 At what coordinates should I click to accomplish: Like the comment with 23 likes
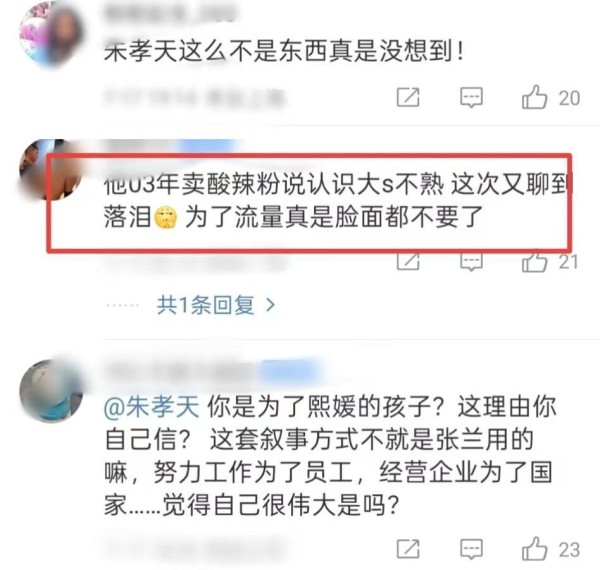(535, 549)
